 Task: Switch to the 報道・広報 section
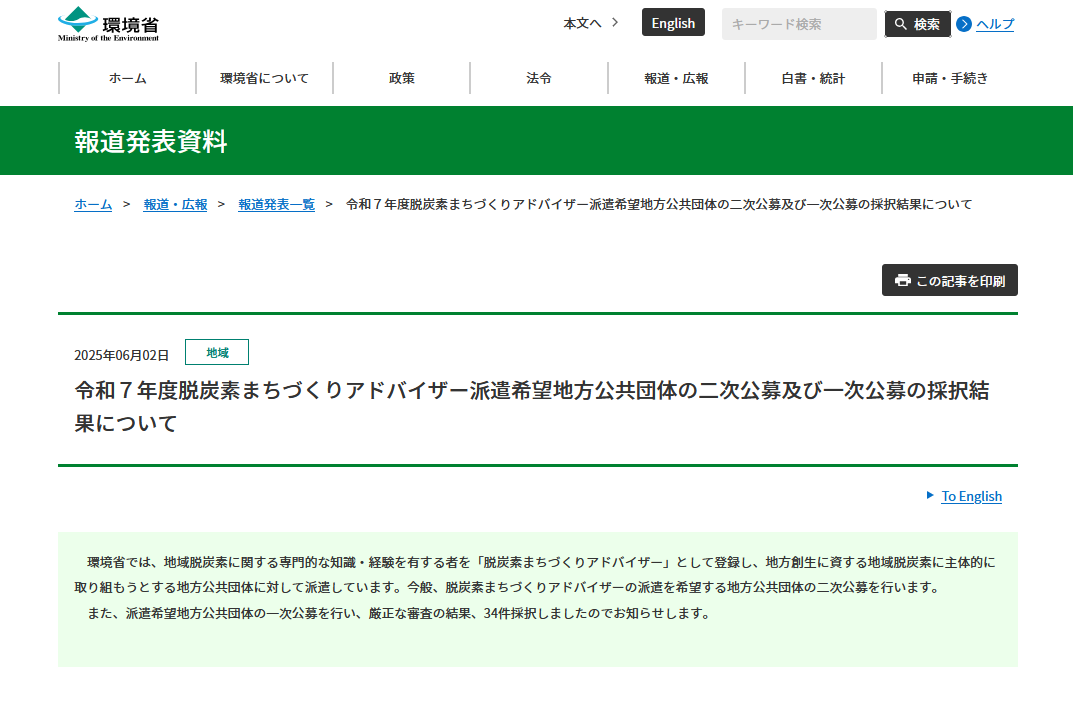676,77
